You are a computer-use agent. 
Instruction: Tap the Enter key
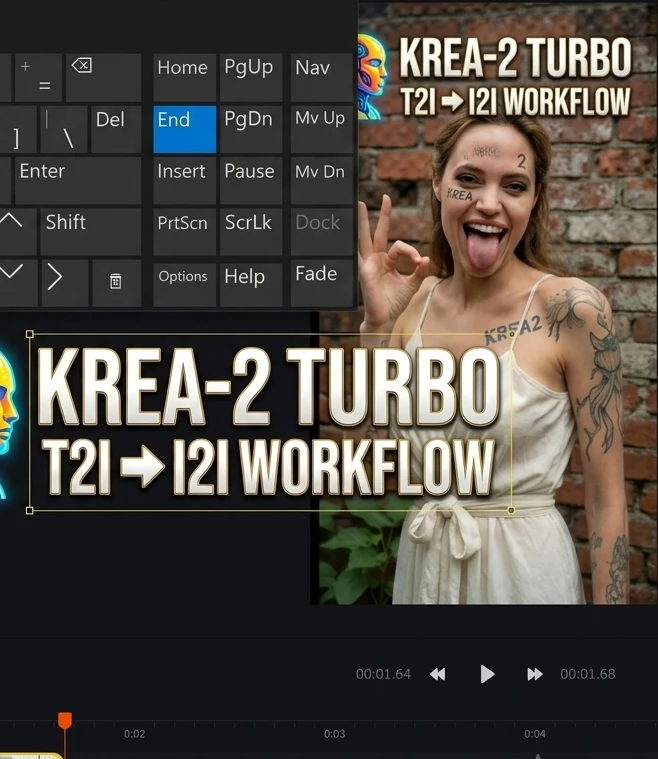pos(78,181)
